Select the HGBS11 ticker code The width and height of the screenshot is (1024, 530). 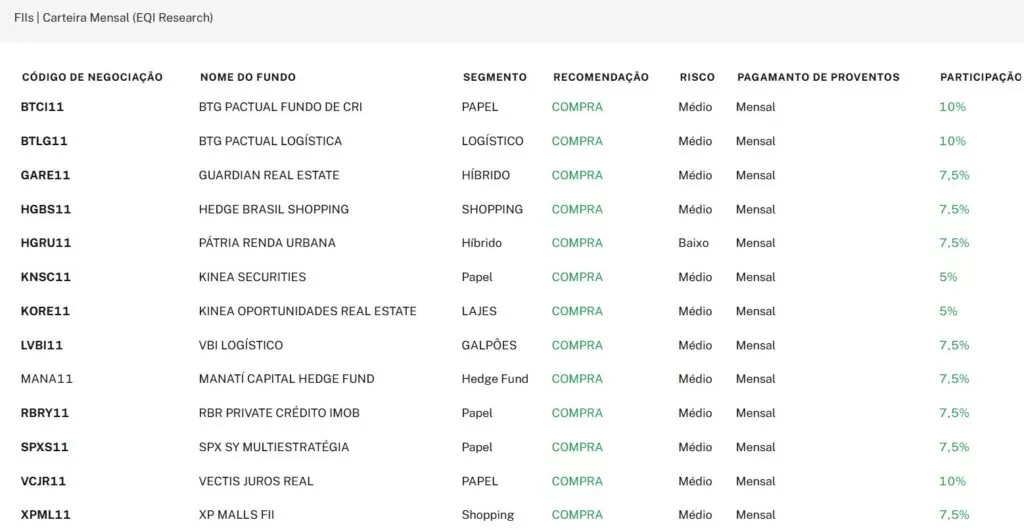pos(46,210)
